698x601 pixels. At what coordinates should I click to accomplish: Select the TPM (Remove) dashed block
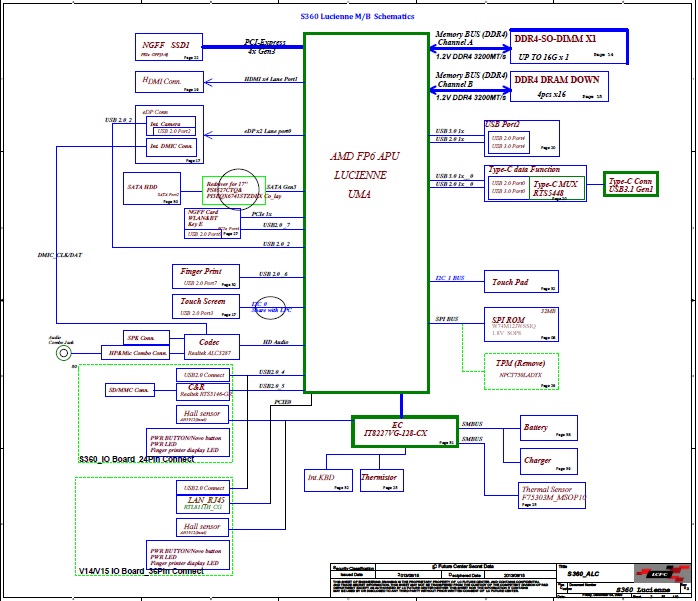tap(521, 371)
